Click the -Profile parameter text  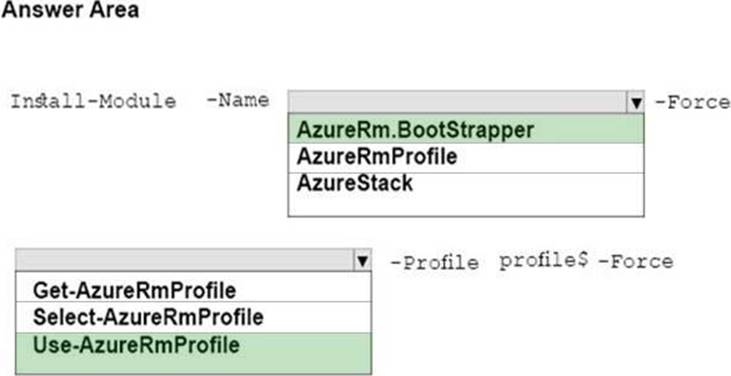[434, 263]
